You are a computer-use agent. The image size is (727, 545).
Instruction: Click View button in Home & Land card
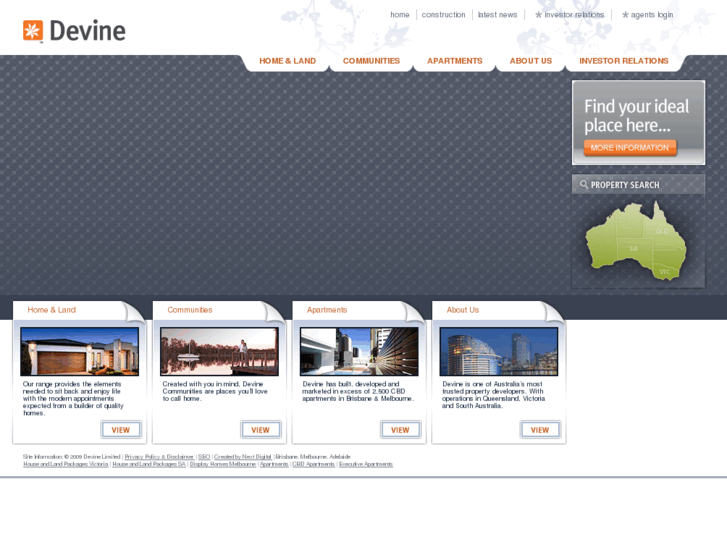coord(121,430)
